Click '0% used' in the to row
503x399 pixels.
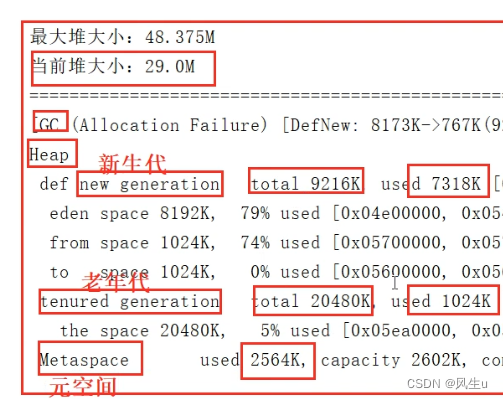[285, 272]
